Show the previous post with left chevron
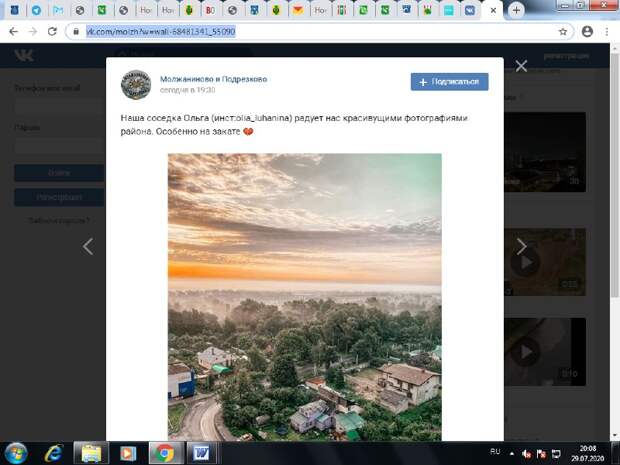 click(x=88, y=247)
